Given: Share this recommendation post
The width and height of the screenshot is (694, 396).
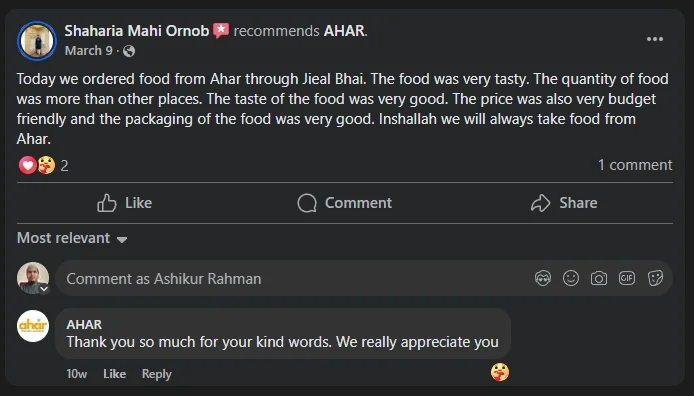Looking at the screenshot, I should [x=564, y=203].
